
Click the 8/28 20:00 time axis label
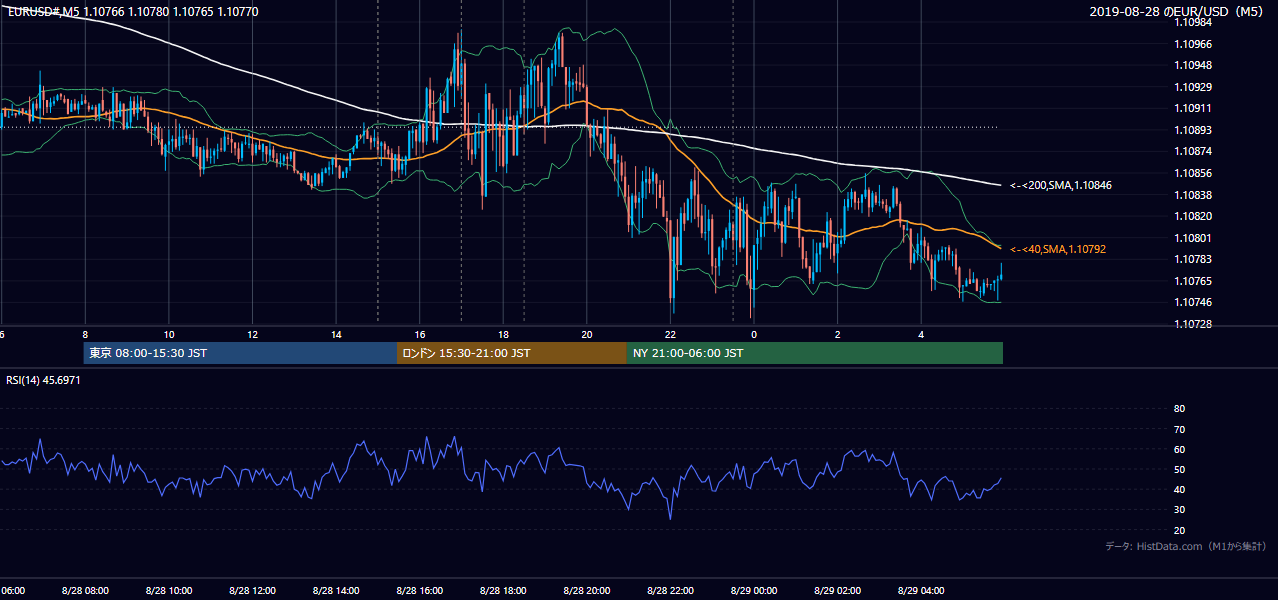[x=587, y=591]
